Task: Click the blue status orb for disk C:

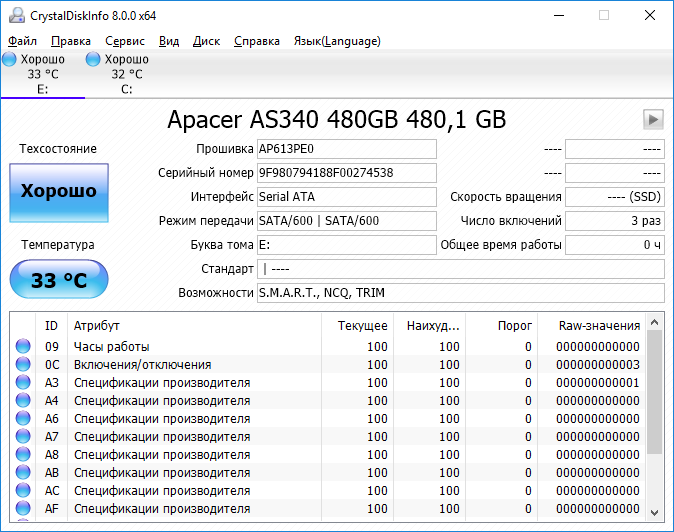Action: click(93, 59)
